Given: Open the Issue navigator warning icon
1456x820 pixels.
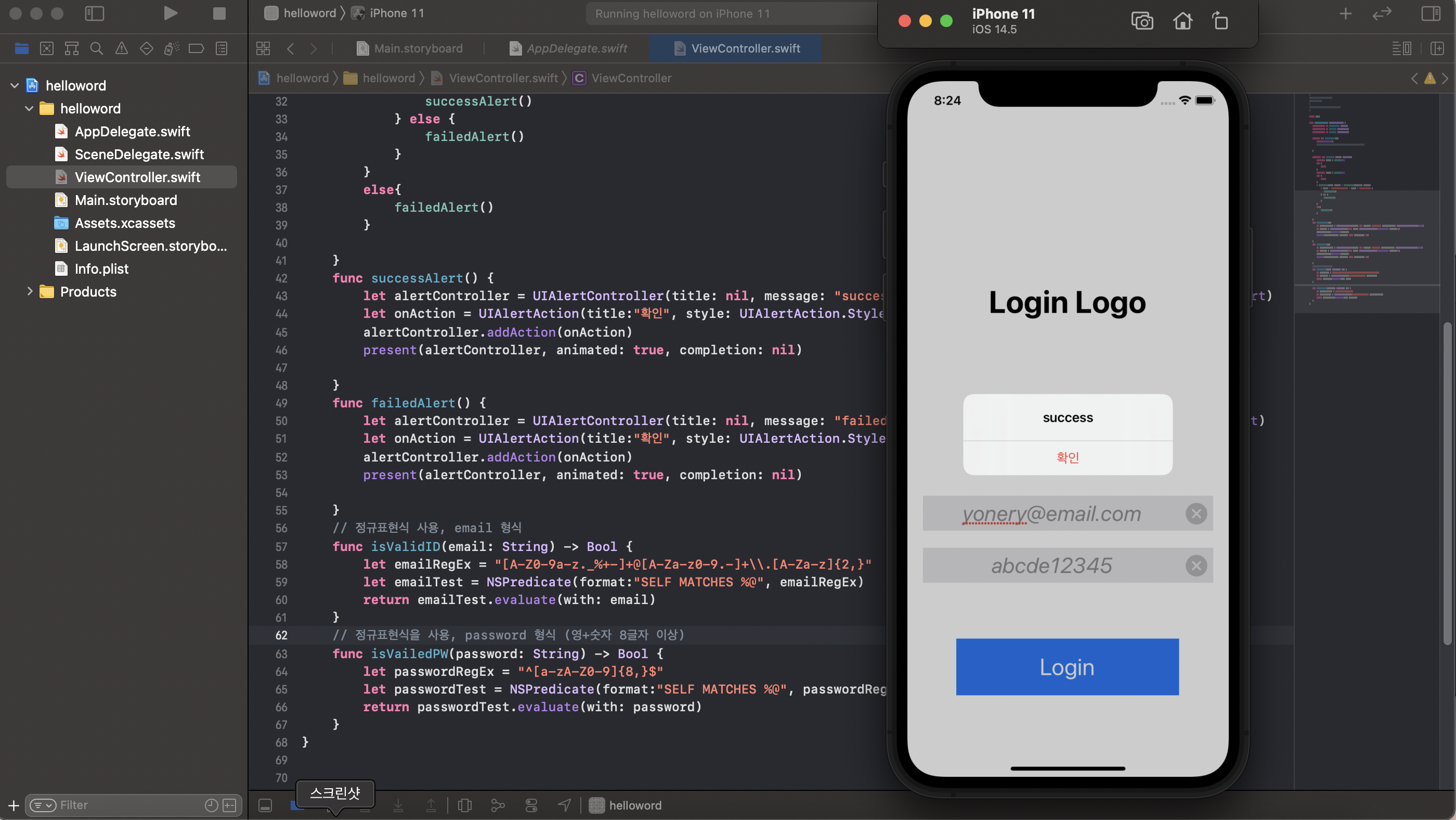Looking at the screenshot, I should coord(122,48).
